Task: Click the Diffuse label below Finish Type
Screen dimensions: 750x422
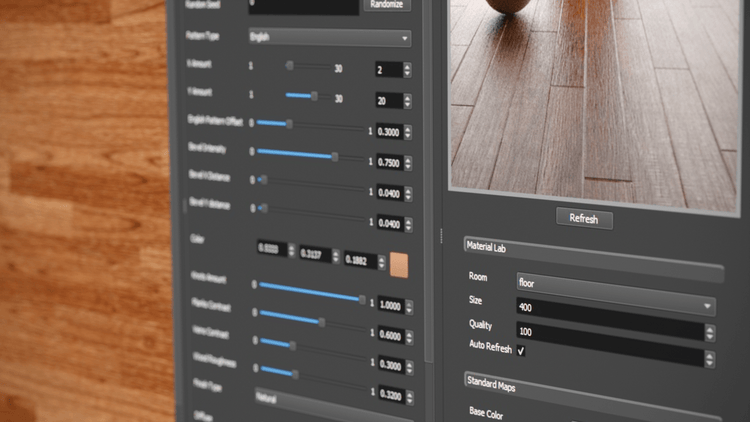Action: (x=203, y=415)
